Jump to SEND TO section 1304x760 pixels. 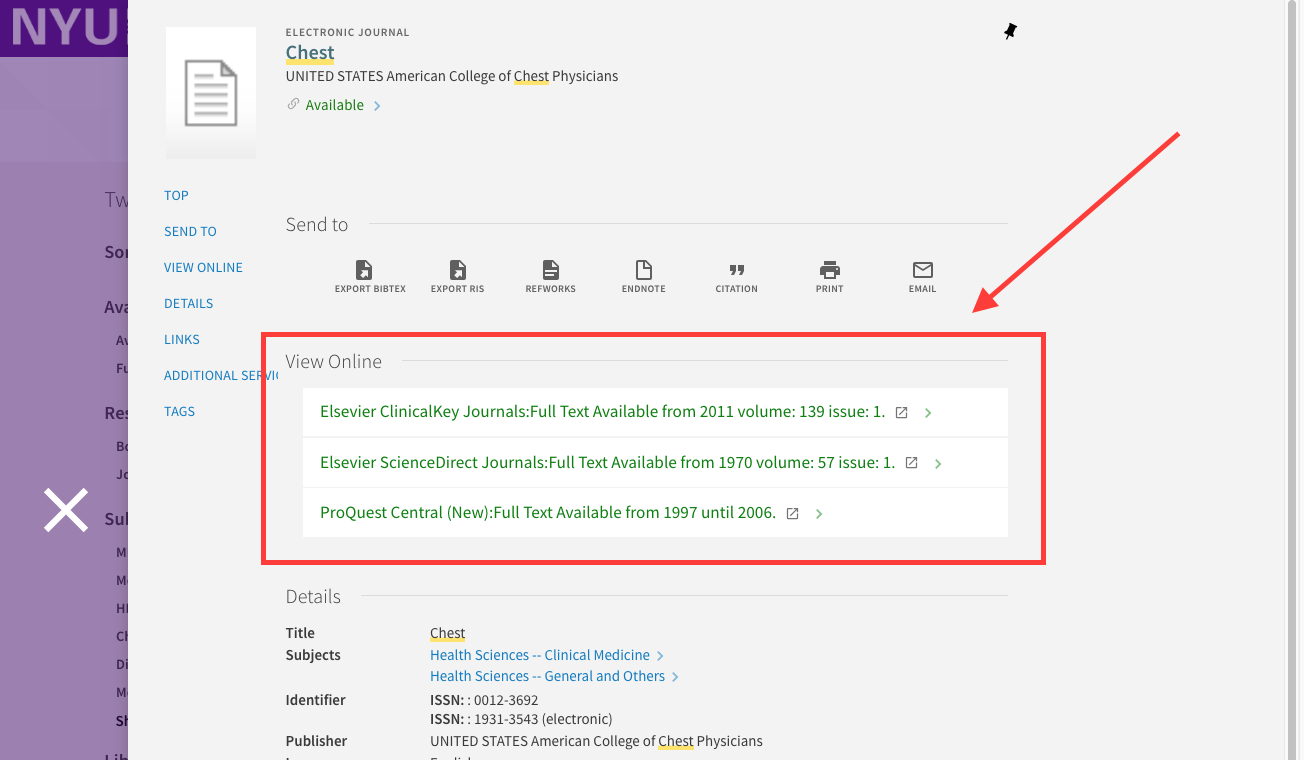(190, 231)
